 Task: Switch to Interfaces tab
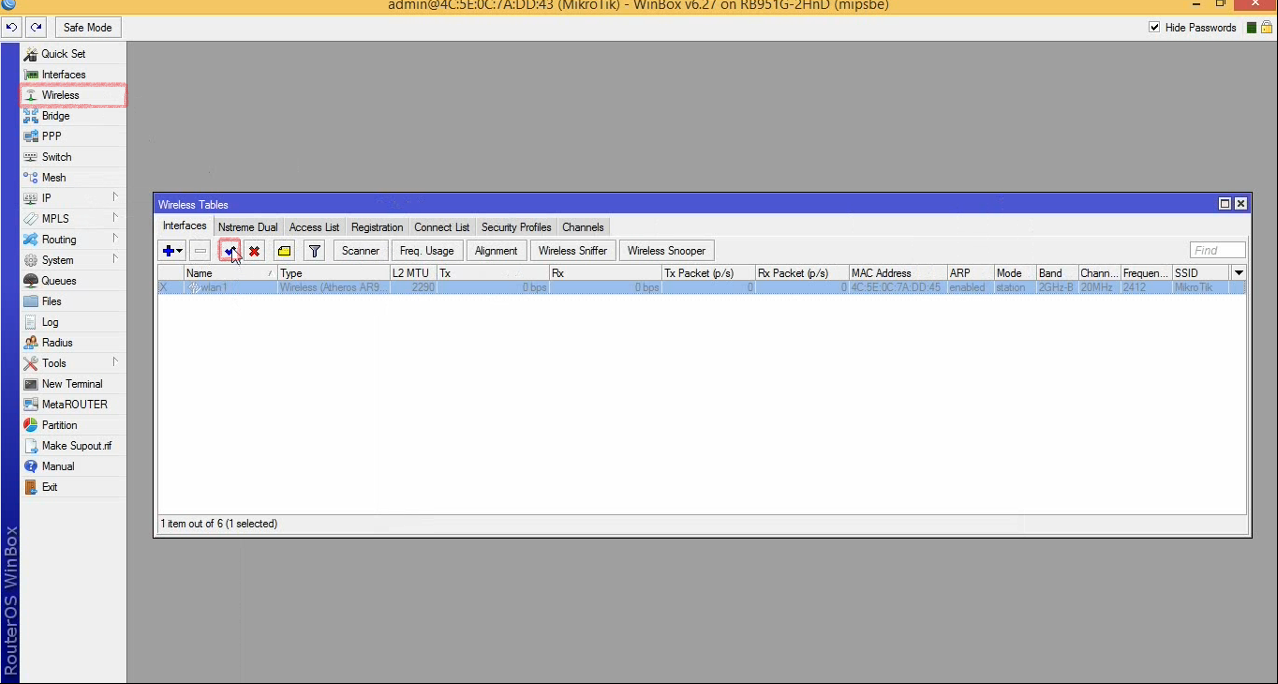185,226
